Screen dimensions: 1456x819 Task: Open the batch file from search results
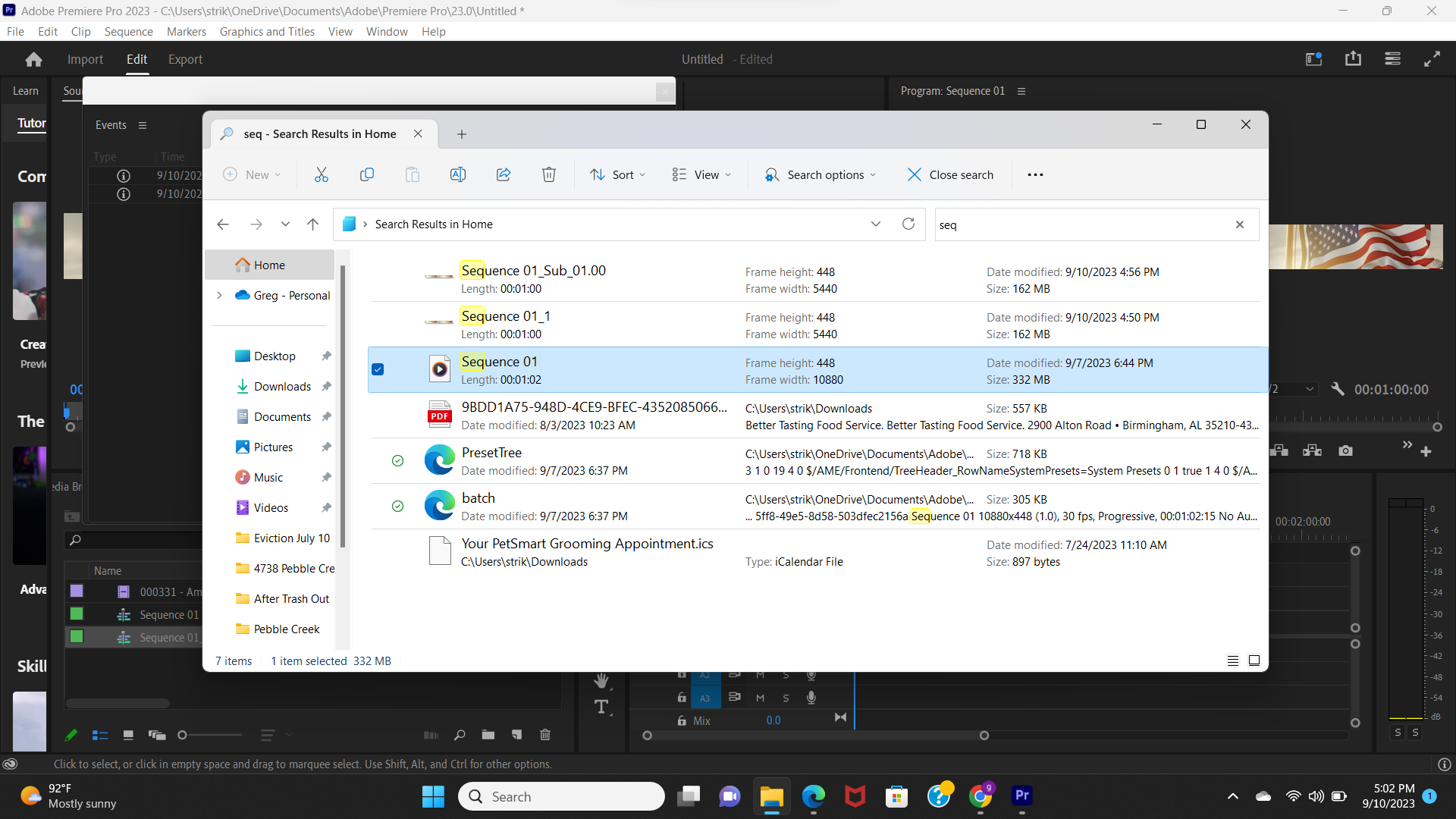[479, 498]
